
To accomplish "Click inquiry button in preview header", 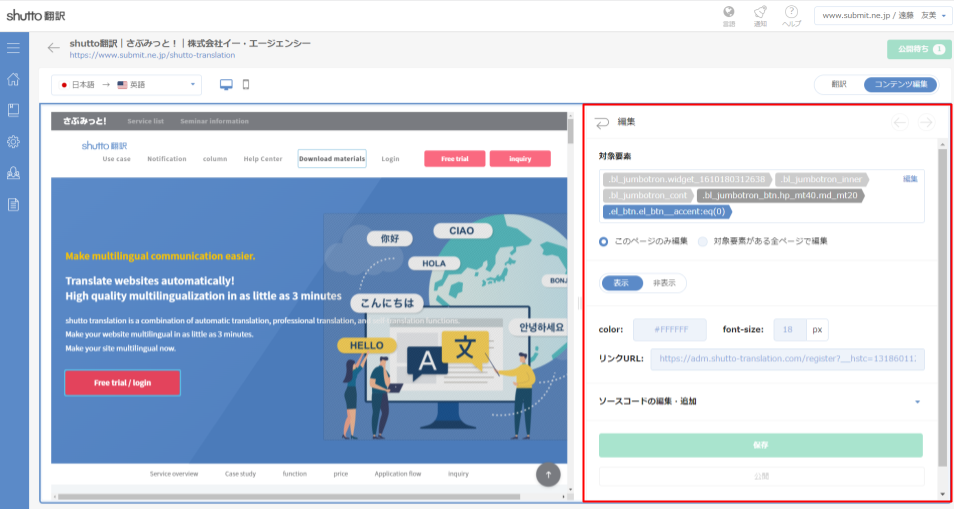I will point(520,159).
